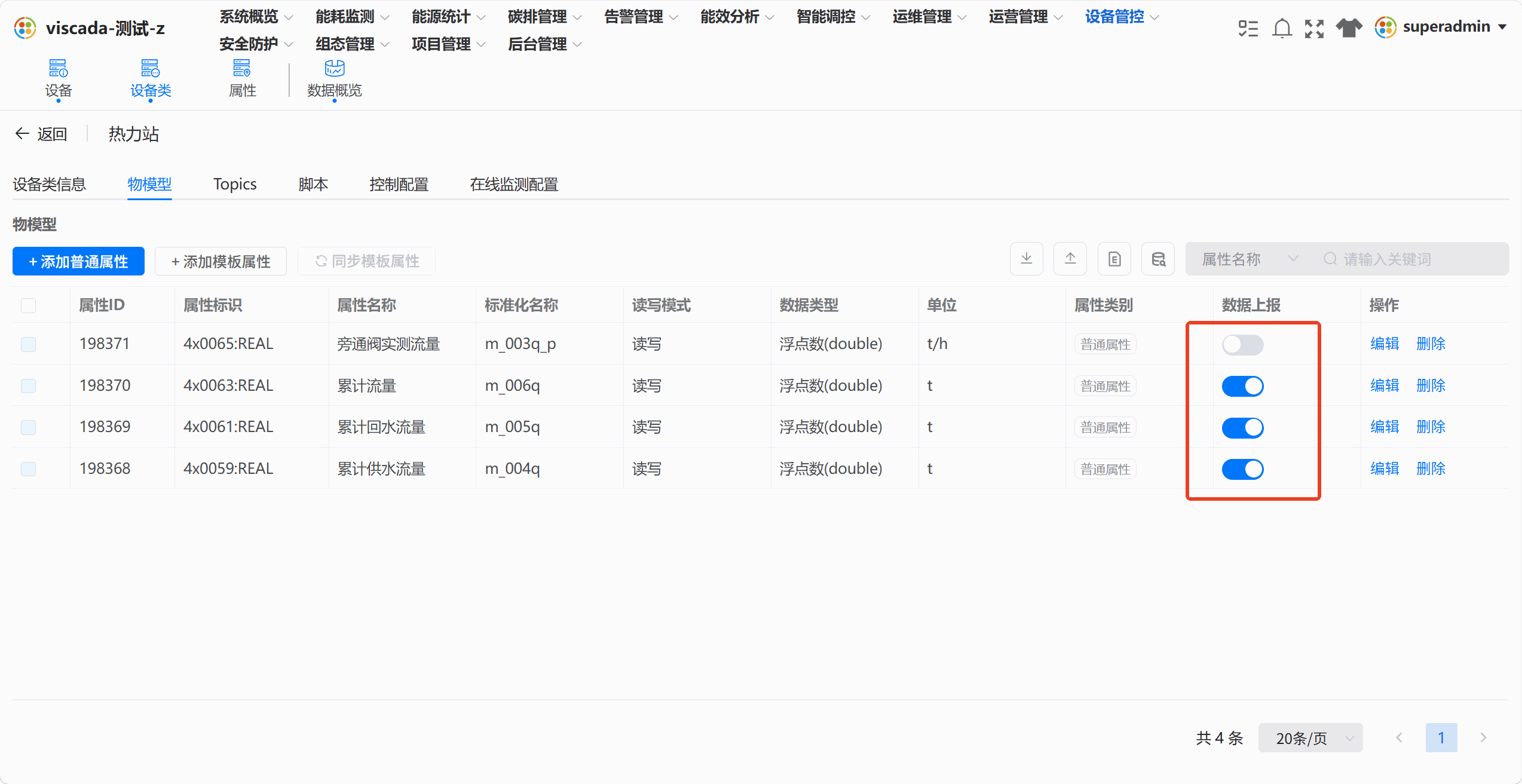Open the notification bell
1522x784 pixels.
1282,28
